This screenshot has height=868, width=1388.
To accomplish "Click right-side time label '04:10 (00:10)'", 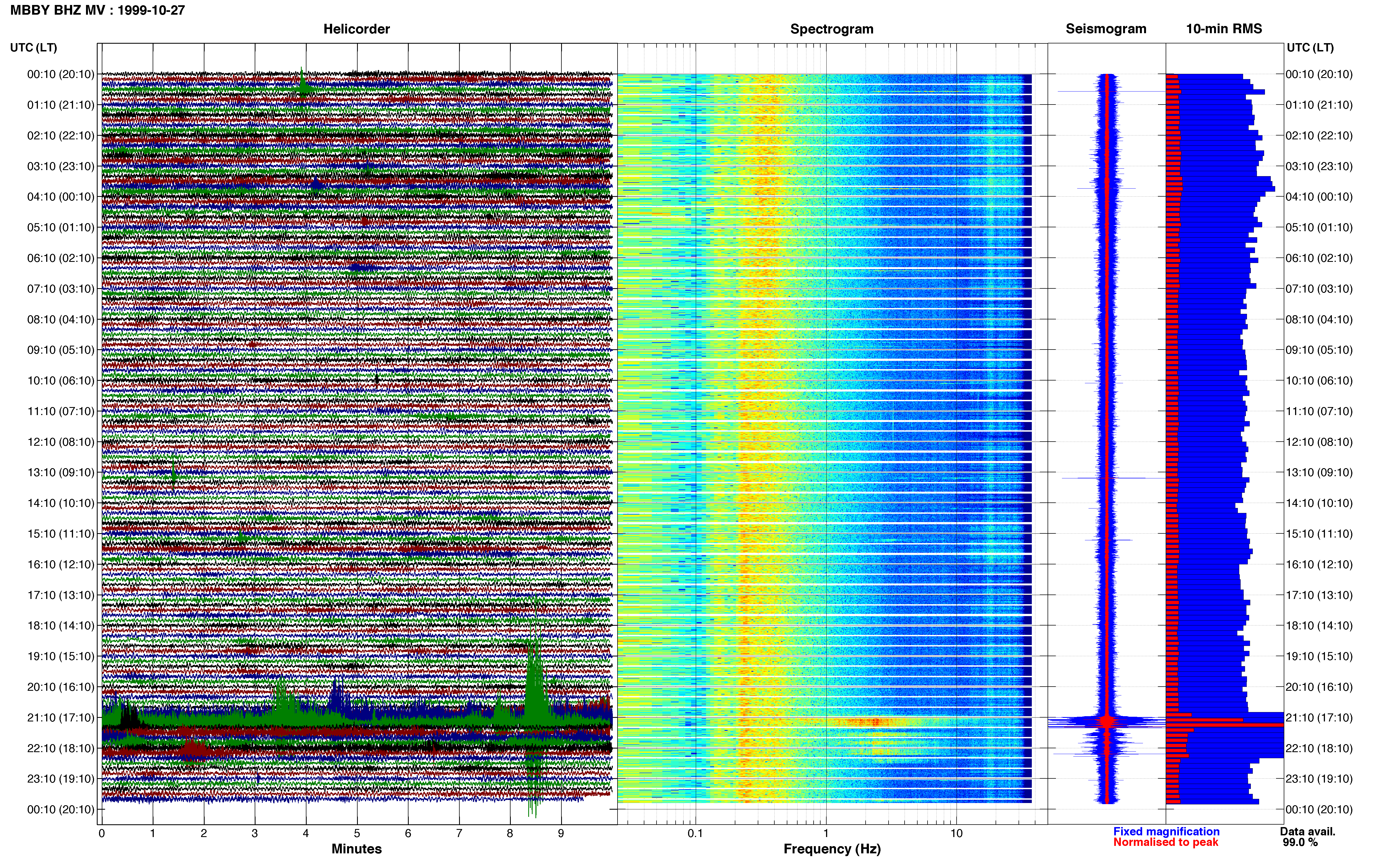I will [x=1319, y=196].
